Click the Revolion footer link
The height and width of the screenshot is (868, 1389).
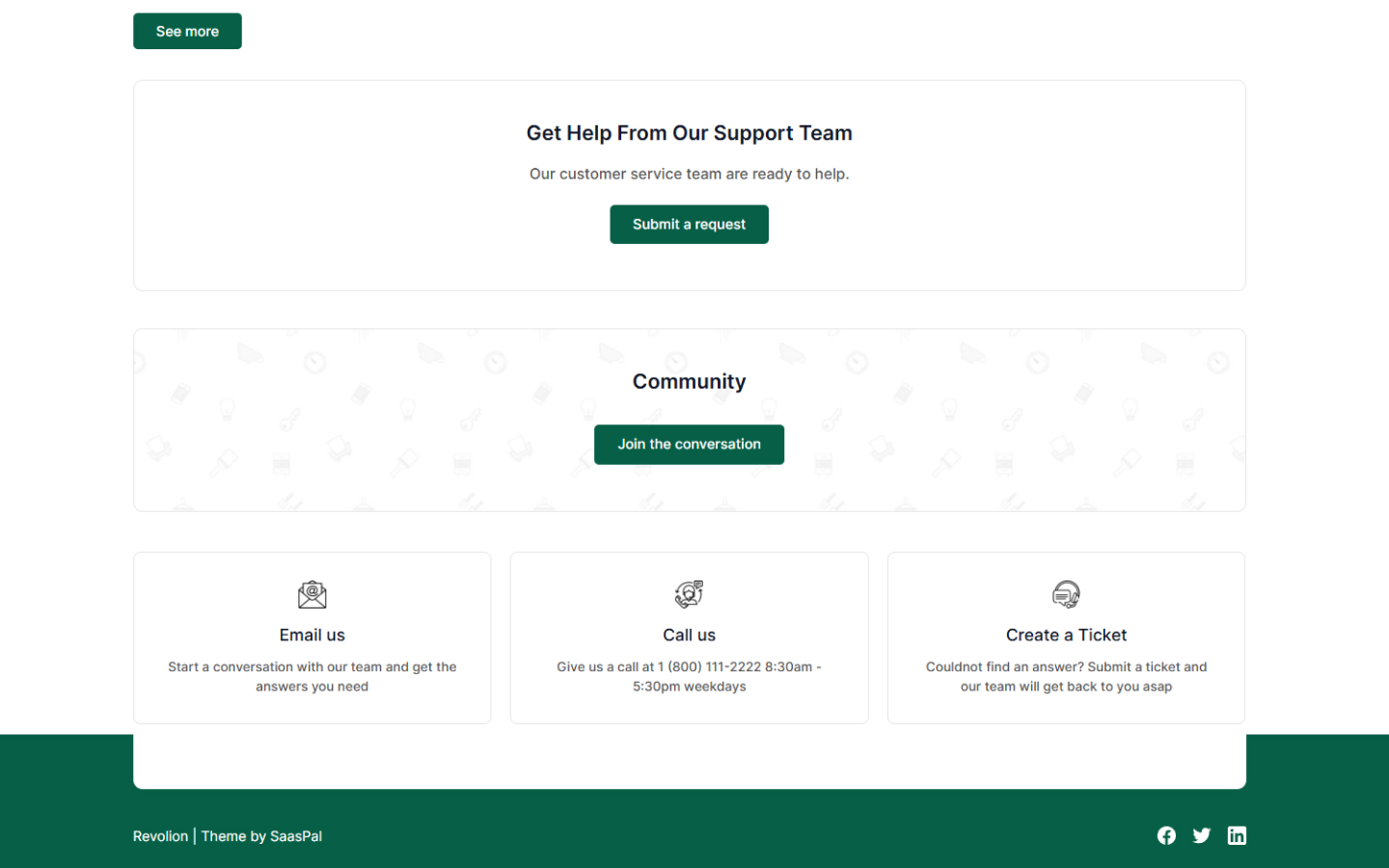tap(160, 836)
